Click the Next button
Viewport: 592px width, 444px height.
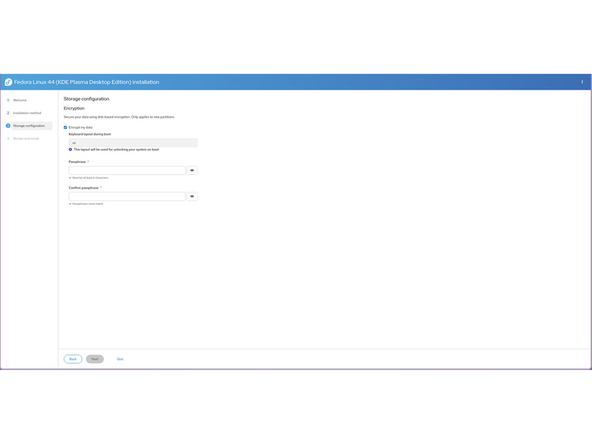[x=95, y=359]
